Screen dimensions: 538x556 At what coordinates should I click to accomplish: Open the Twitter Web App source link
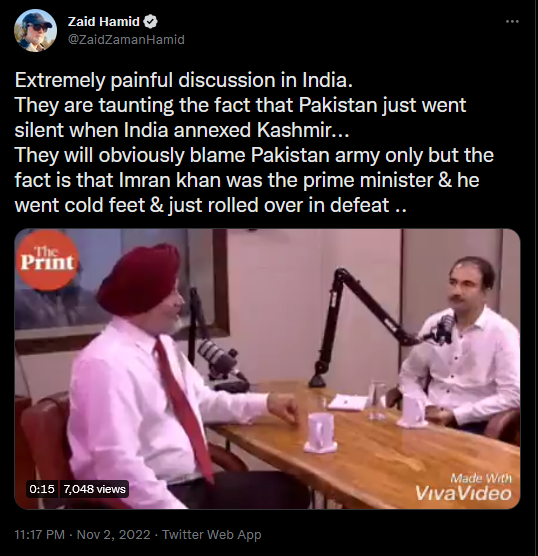pos(212,534)
